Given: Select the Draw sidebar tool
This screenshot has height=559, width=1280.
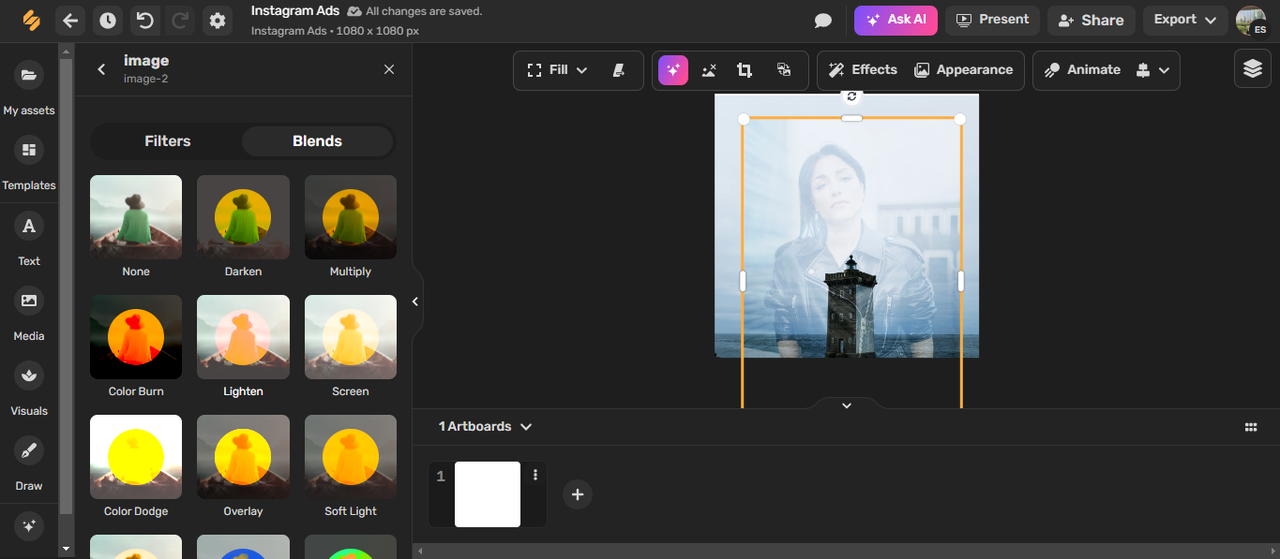Looking at the screenshot, I should point(29,451).
